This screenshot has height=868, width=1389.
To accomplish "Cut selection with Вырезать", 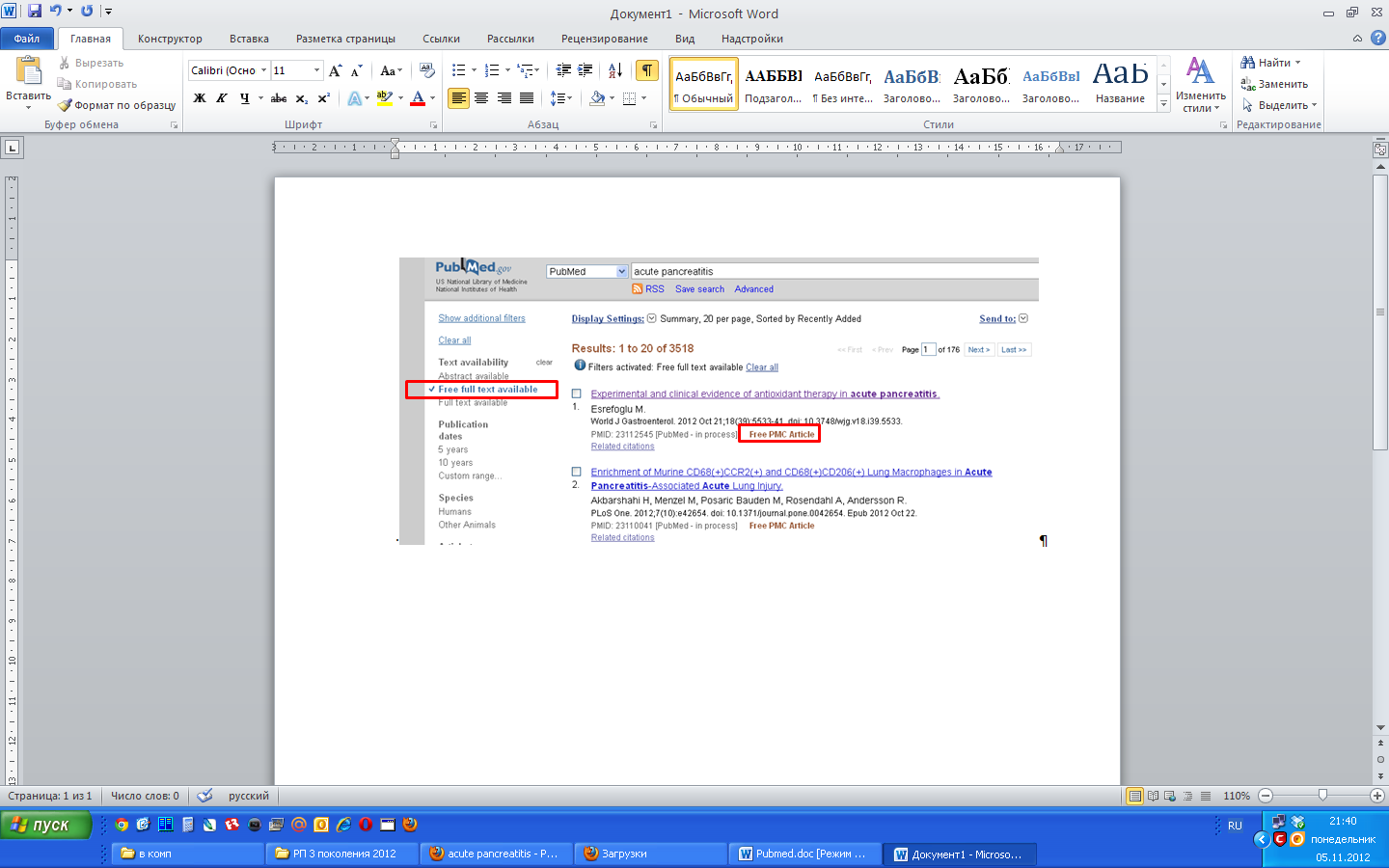I will coord(91,63).
